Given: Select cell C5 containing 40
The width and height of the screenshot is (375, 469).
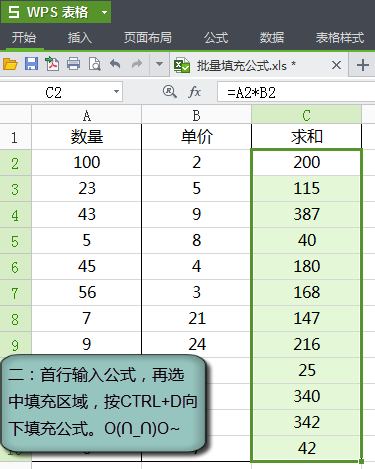Looking at the screenshot, I should coord(306,241).
